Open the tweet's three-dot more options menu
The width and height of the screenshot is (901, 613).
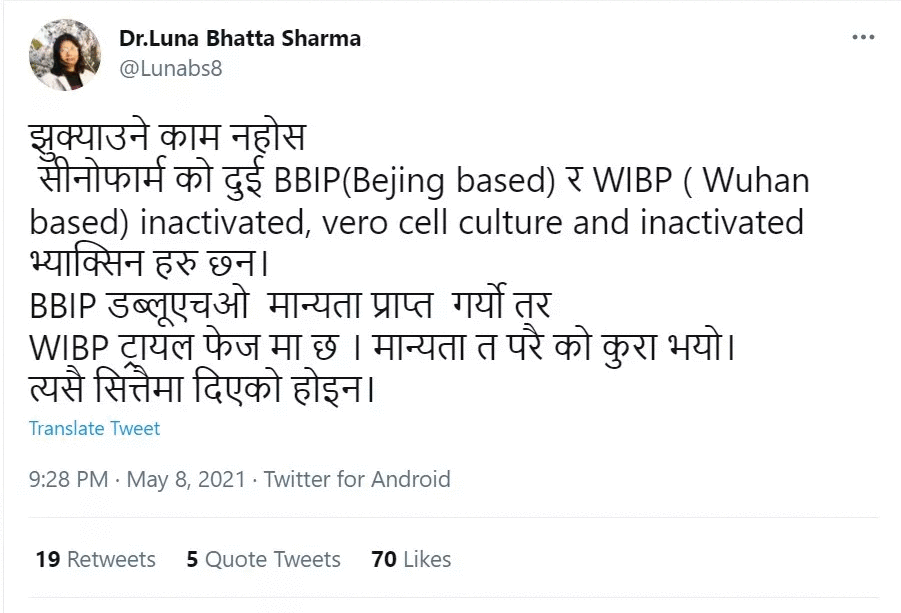click(x=863, y=37)
